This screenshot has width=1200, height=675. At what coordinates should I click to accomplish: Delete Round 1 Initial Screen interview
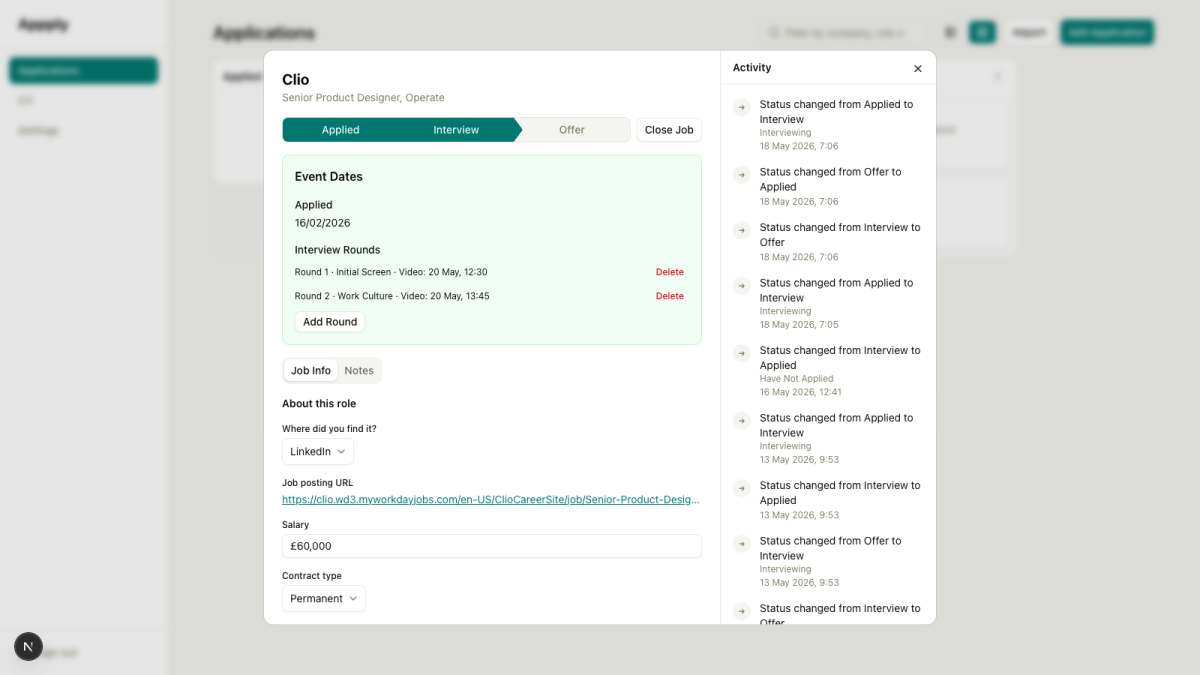coord(670,272)
